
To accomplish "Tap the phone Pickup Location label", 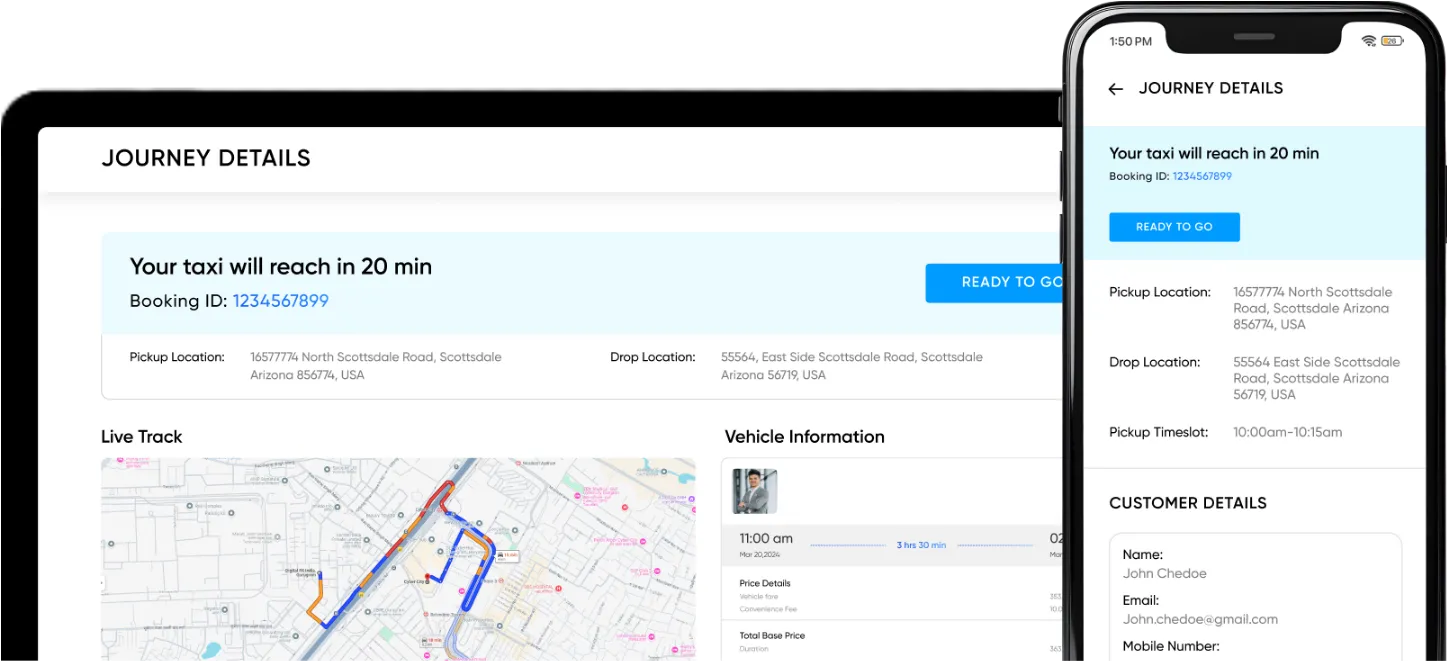I will (x=1160, y=292).
